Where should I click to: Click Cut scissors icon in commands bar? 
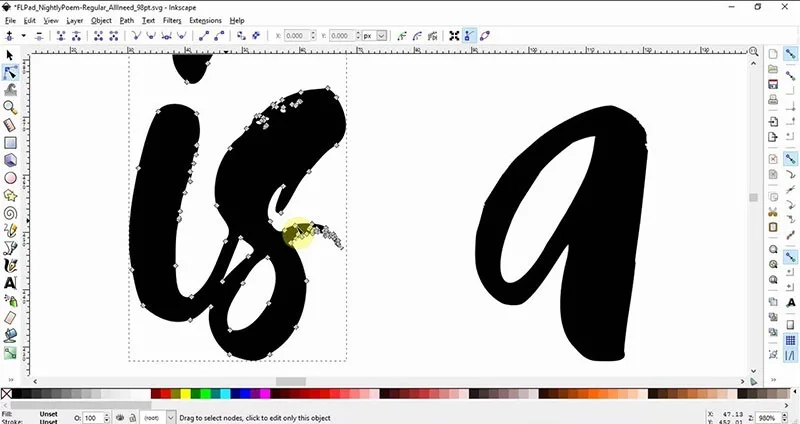click(773, 212)
